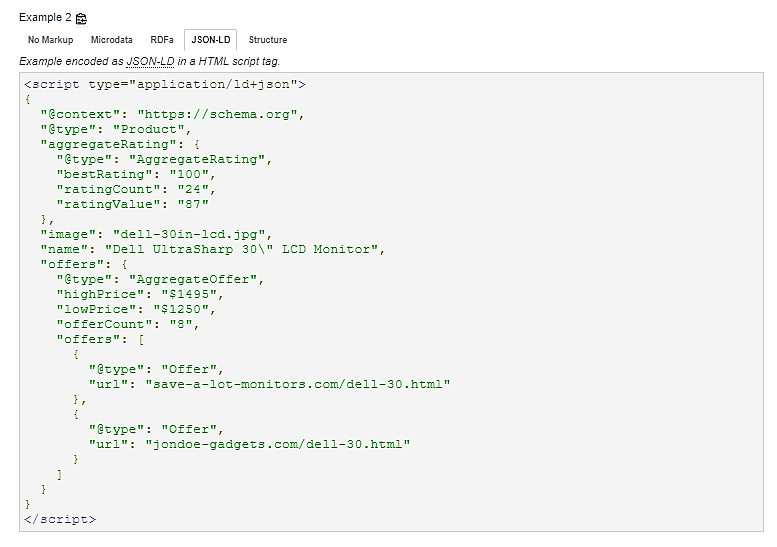The image size is (777, 547).
Task: Click the Dell UltraSharp product name string
Action: coord(241,249)
